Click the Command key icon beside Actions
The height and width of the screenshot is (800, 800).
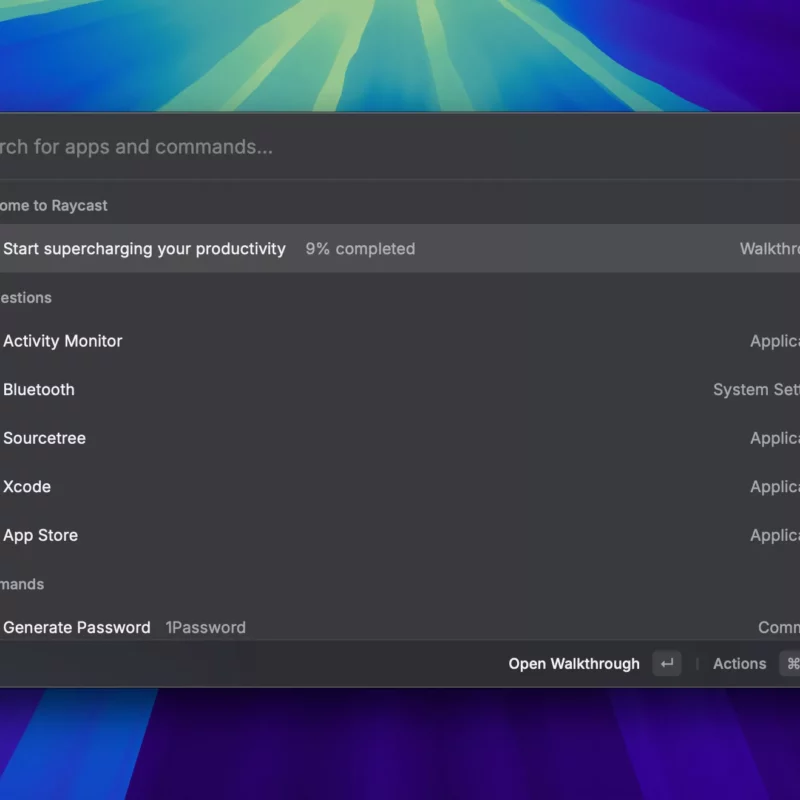791,664
